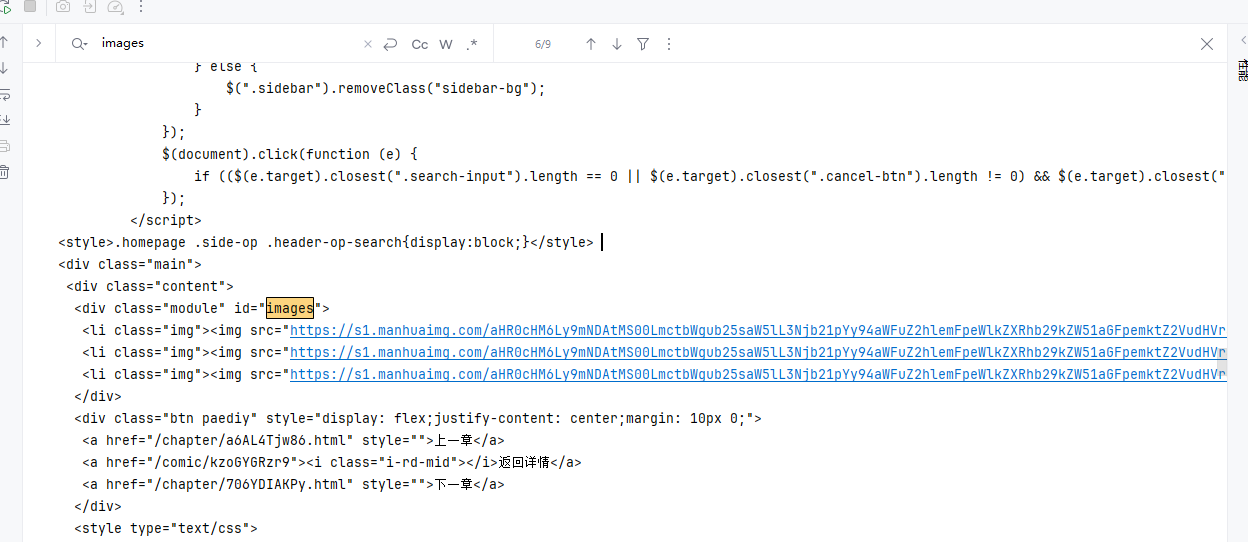Click the new line icon in search field
This screenshot has height=542, width=1248.
pyautogui.click(x=390, y=44)
